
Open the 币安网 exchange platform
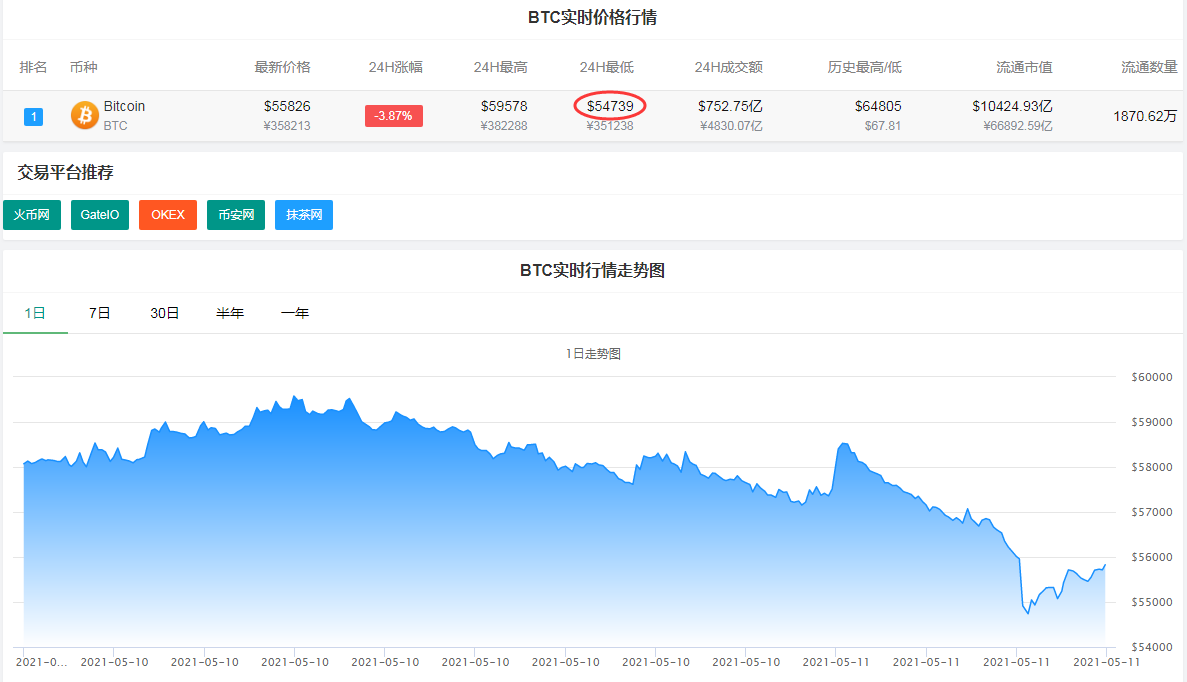coord(235,214)
